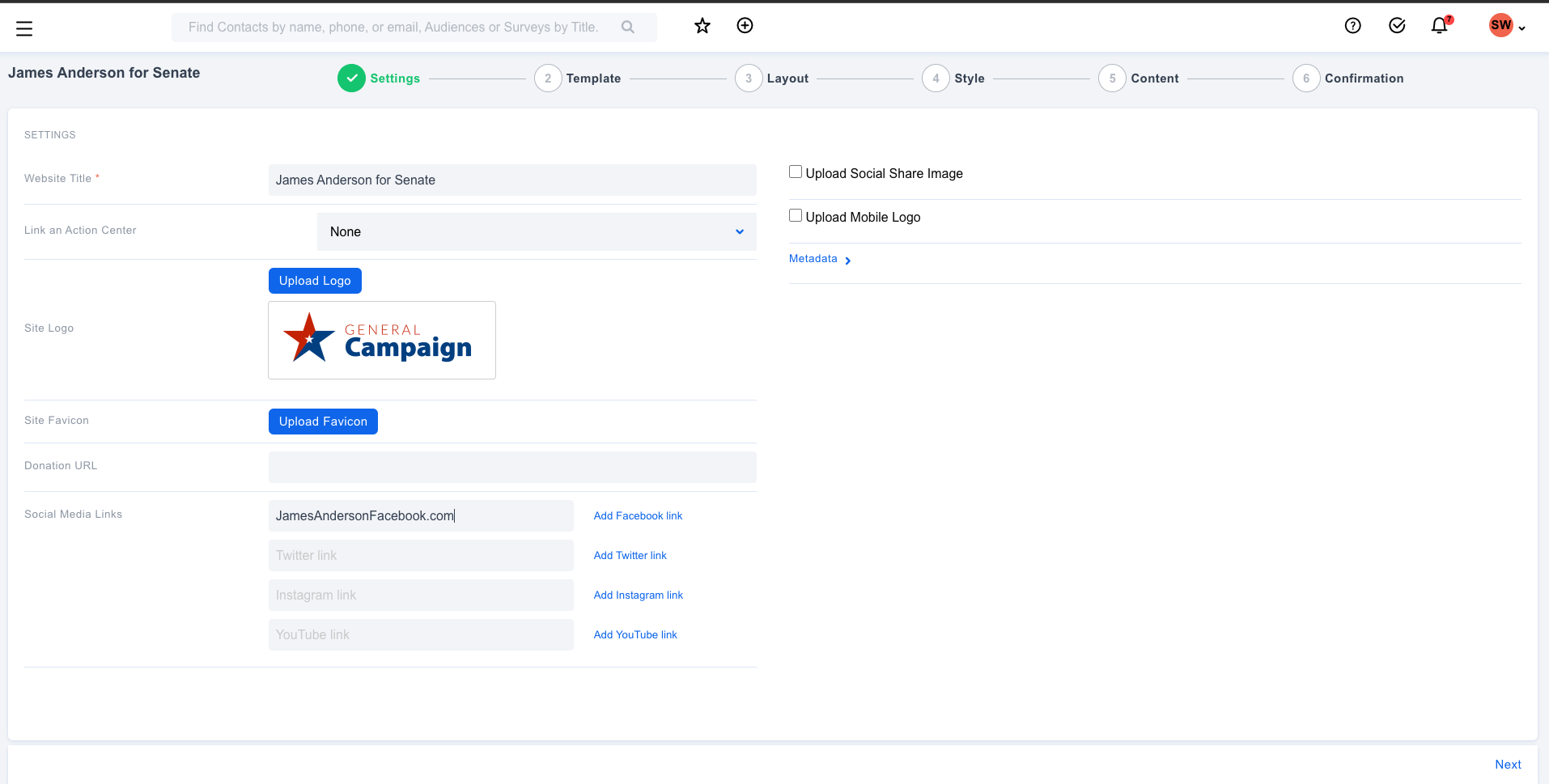
Task: Expand the Metadata section
Action: [x=819, y=259]
